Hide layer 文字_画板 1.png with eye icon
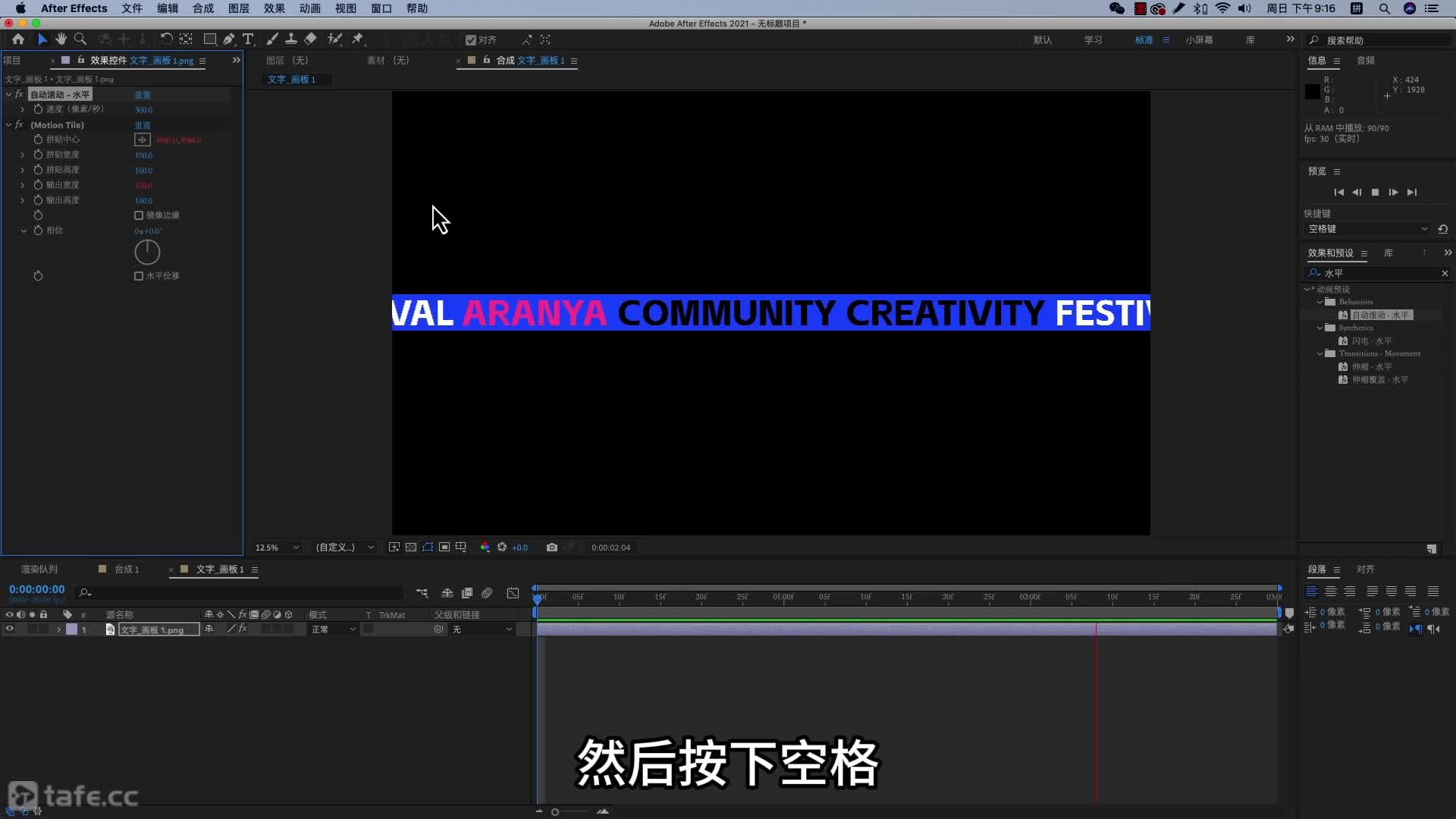 [x=10, y=629]
